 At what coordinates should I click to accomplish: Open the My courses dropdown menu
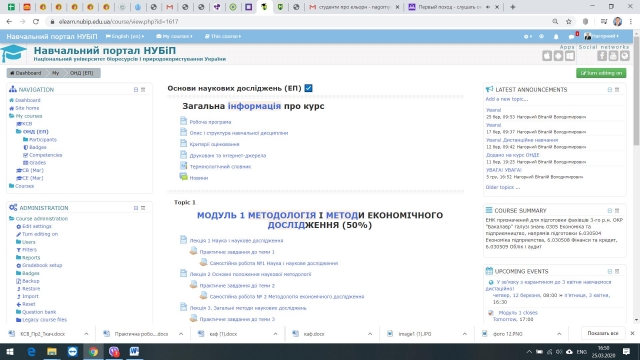tap(174, 36)
